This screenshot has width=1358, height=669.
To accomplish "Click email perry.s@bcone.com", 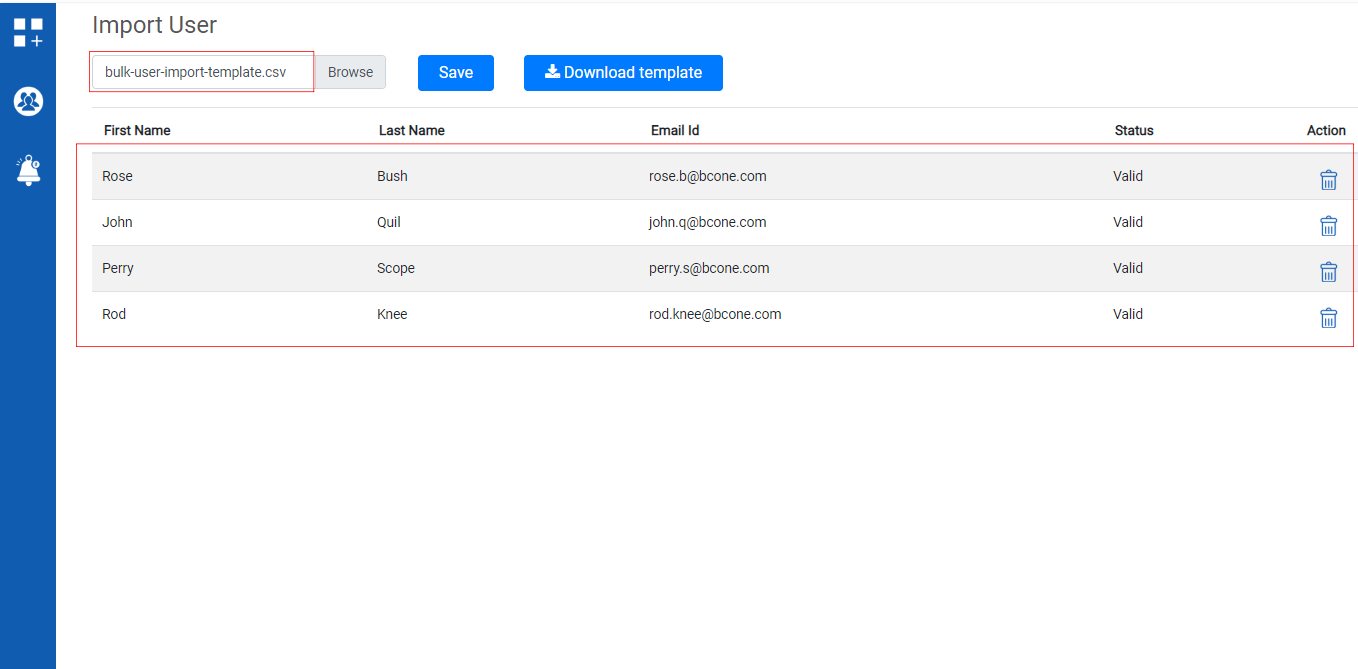I will point(709,268).
